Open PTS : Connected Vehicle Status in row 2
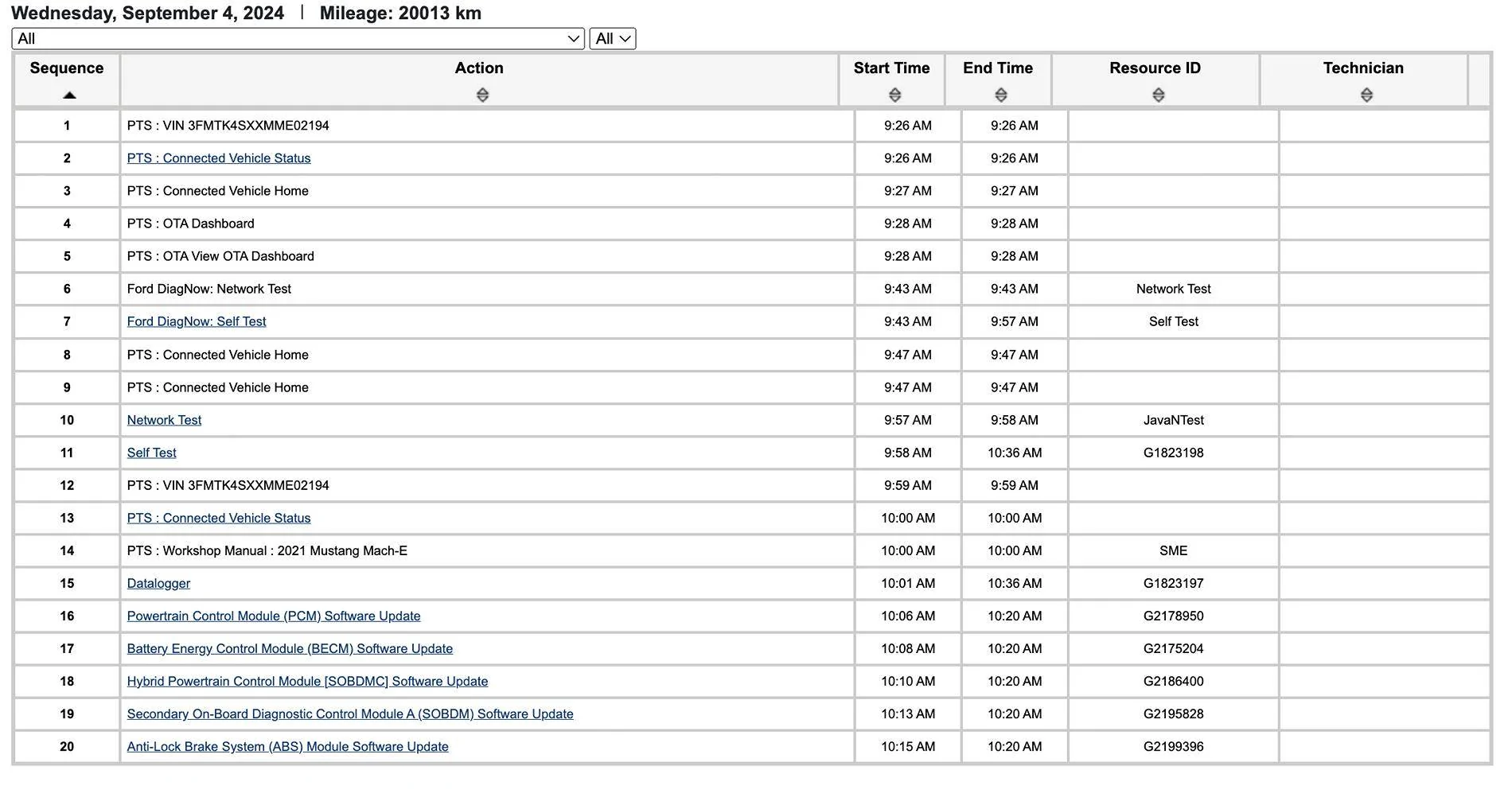The image size is (1512, 797). [x=219, y=158]
